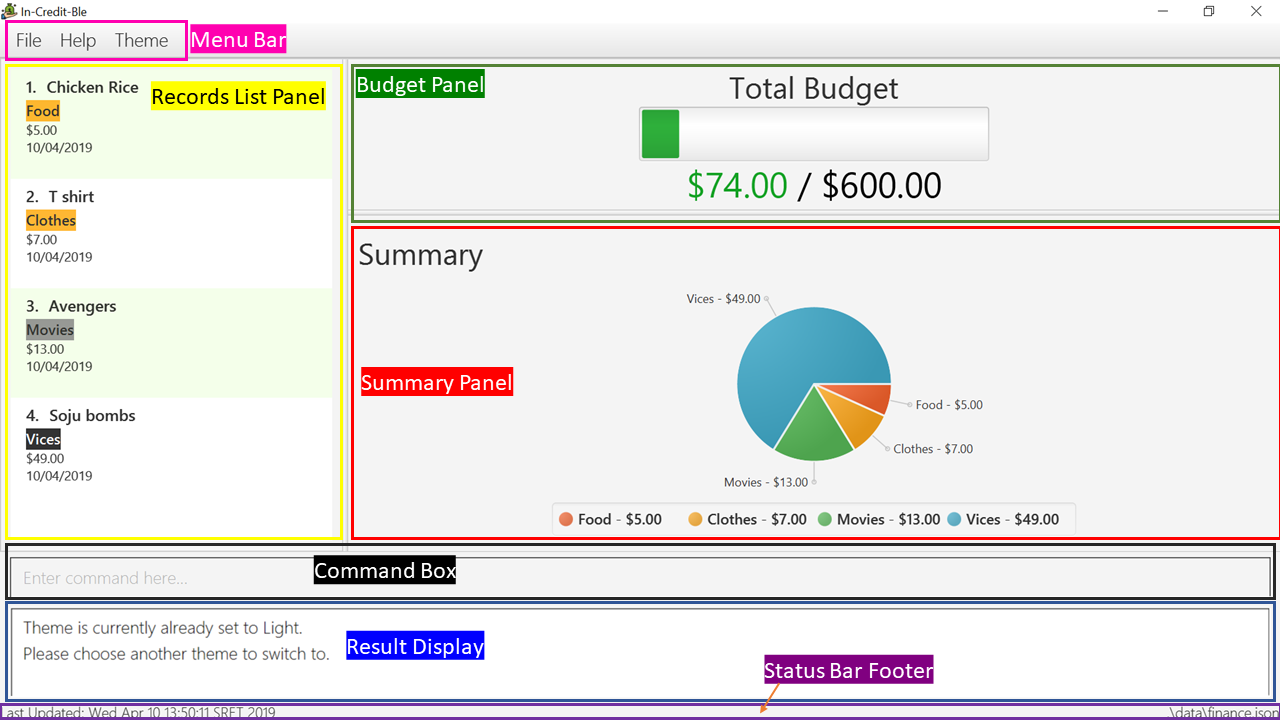Open the Theme menu
Image resolution: width=1280 pixels, height=720 pixels.
pos(141,41)
